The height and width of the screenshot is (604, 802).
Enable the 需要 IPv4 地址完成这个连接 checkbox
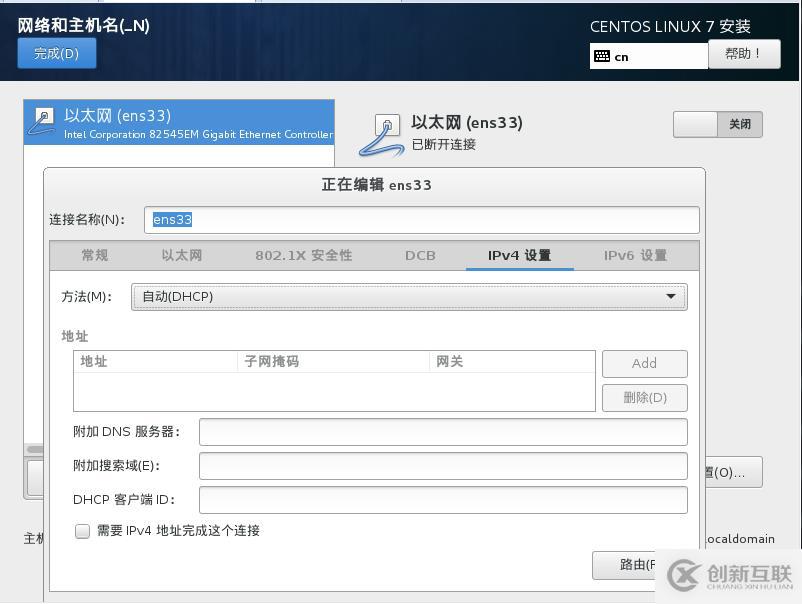click(82, 532)
